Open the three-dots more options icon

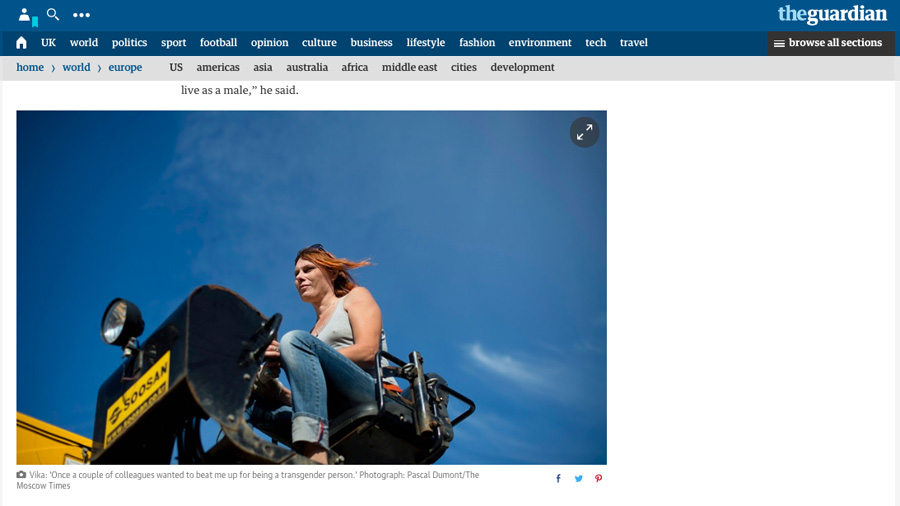82,15
